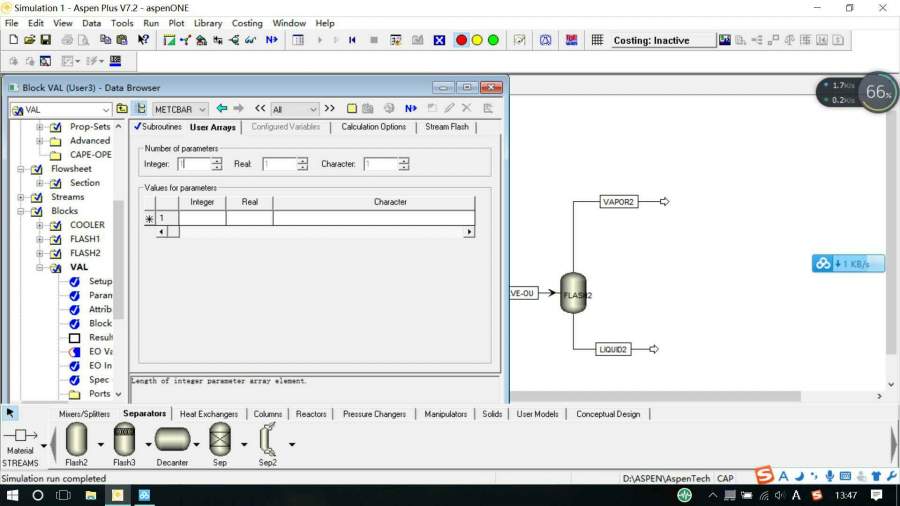Click the red circle toolbar indicator

pyautogui.click(x=461, y=40)
